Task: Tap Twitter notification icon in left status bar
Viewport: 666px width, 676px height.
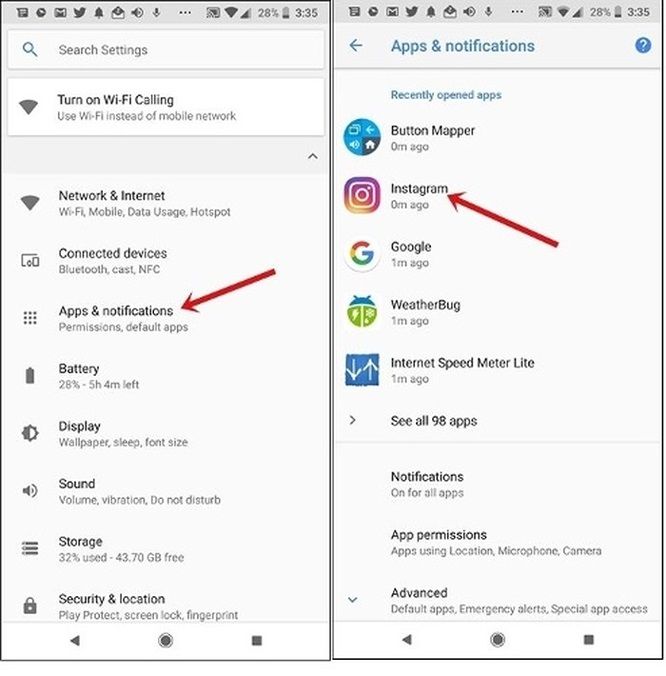Action: click(x=79, y=13)
